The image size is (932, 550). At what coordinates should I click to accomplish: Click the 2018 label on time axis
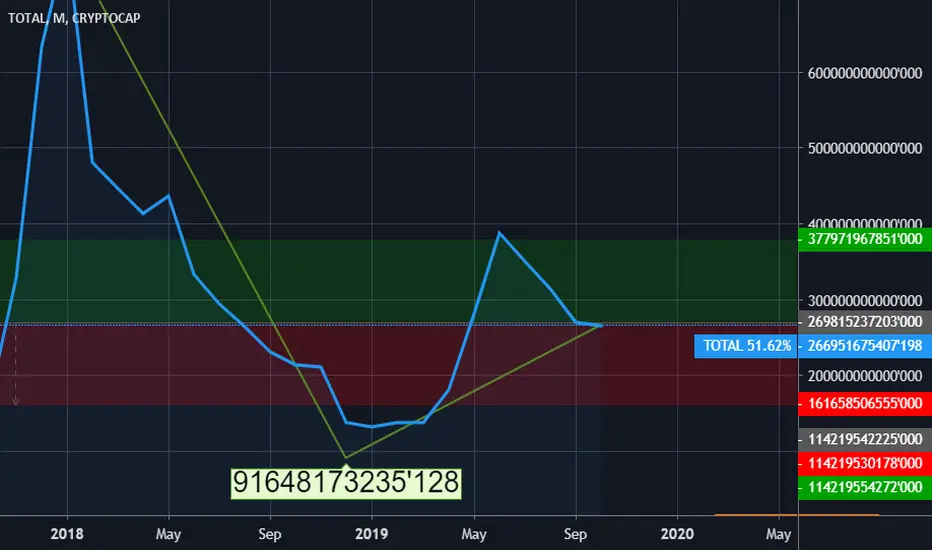tap(67, 534)
